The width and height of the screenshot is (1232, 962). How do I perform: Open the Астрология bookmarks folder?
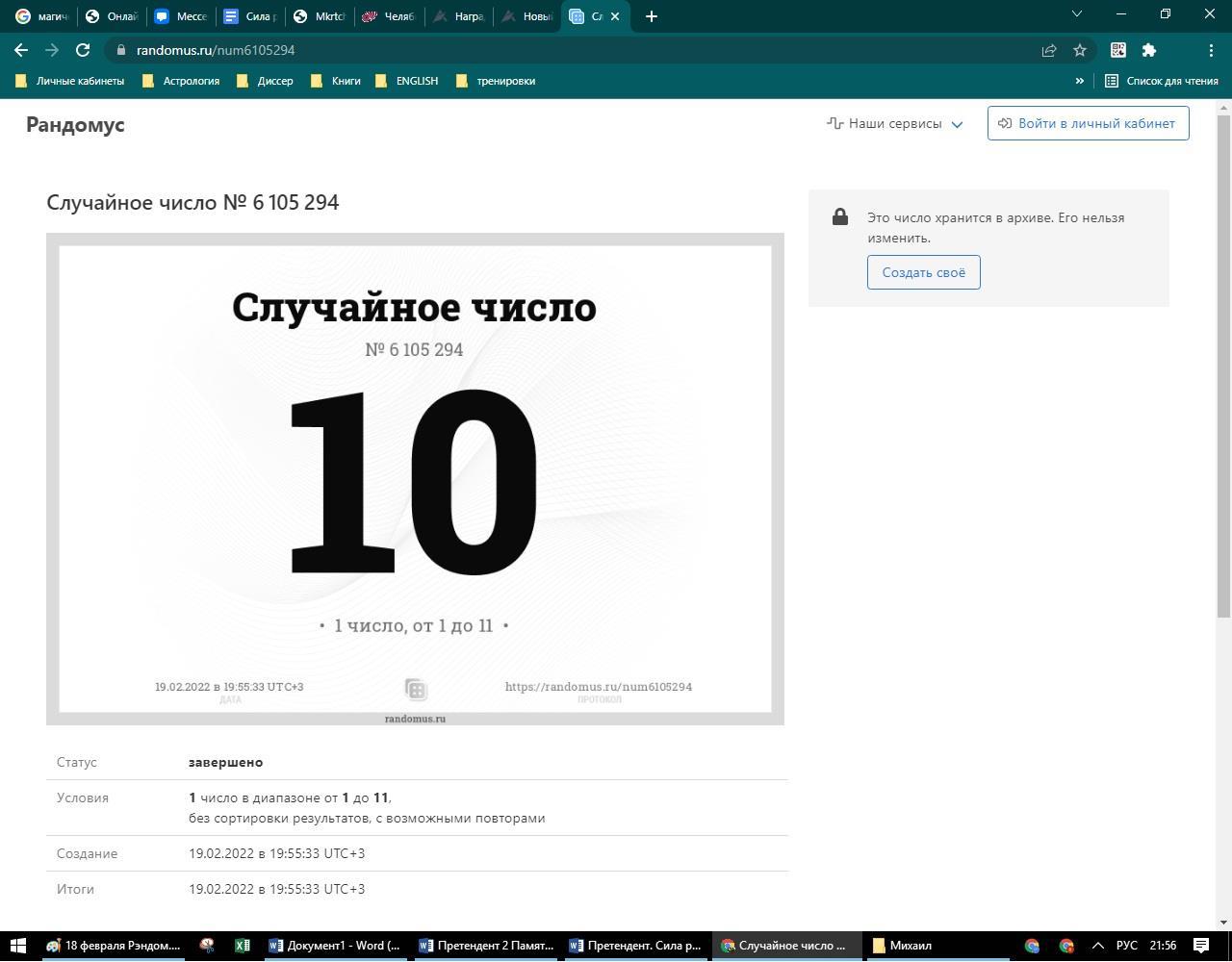tap(181, 81)
